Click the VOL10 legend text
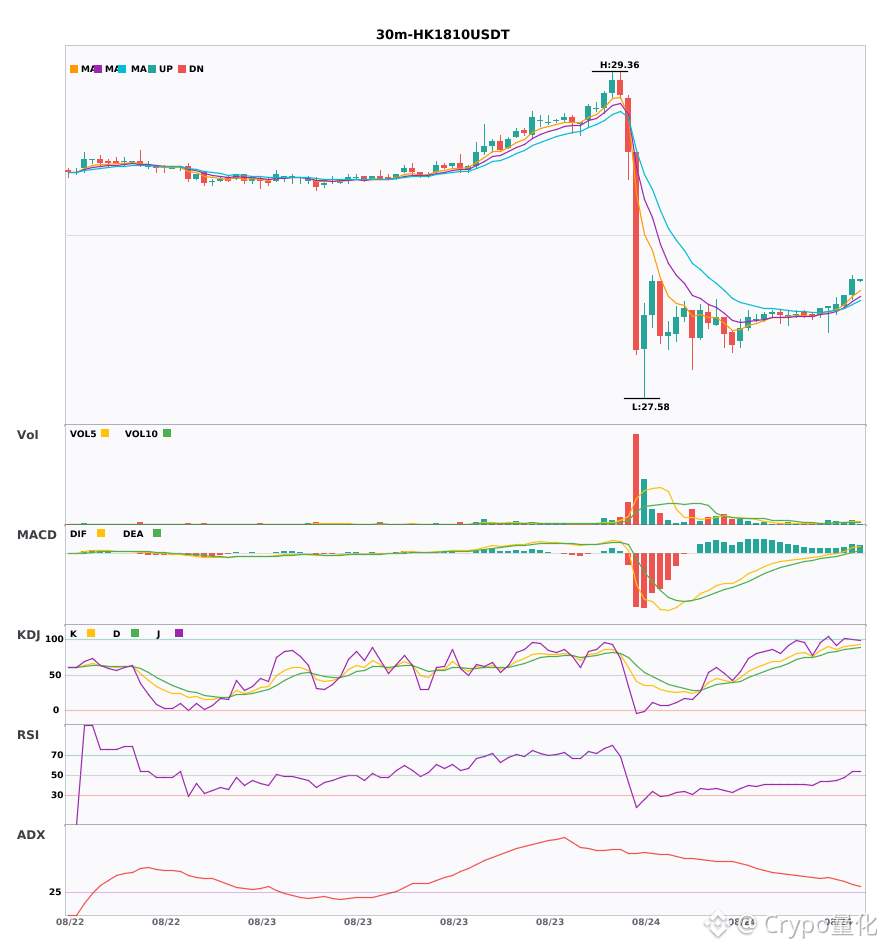 (x=141, y=434)
